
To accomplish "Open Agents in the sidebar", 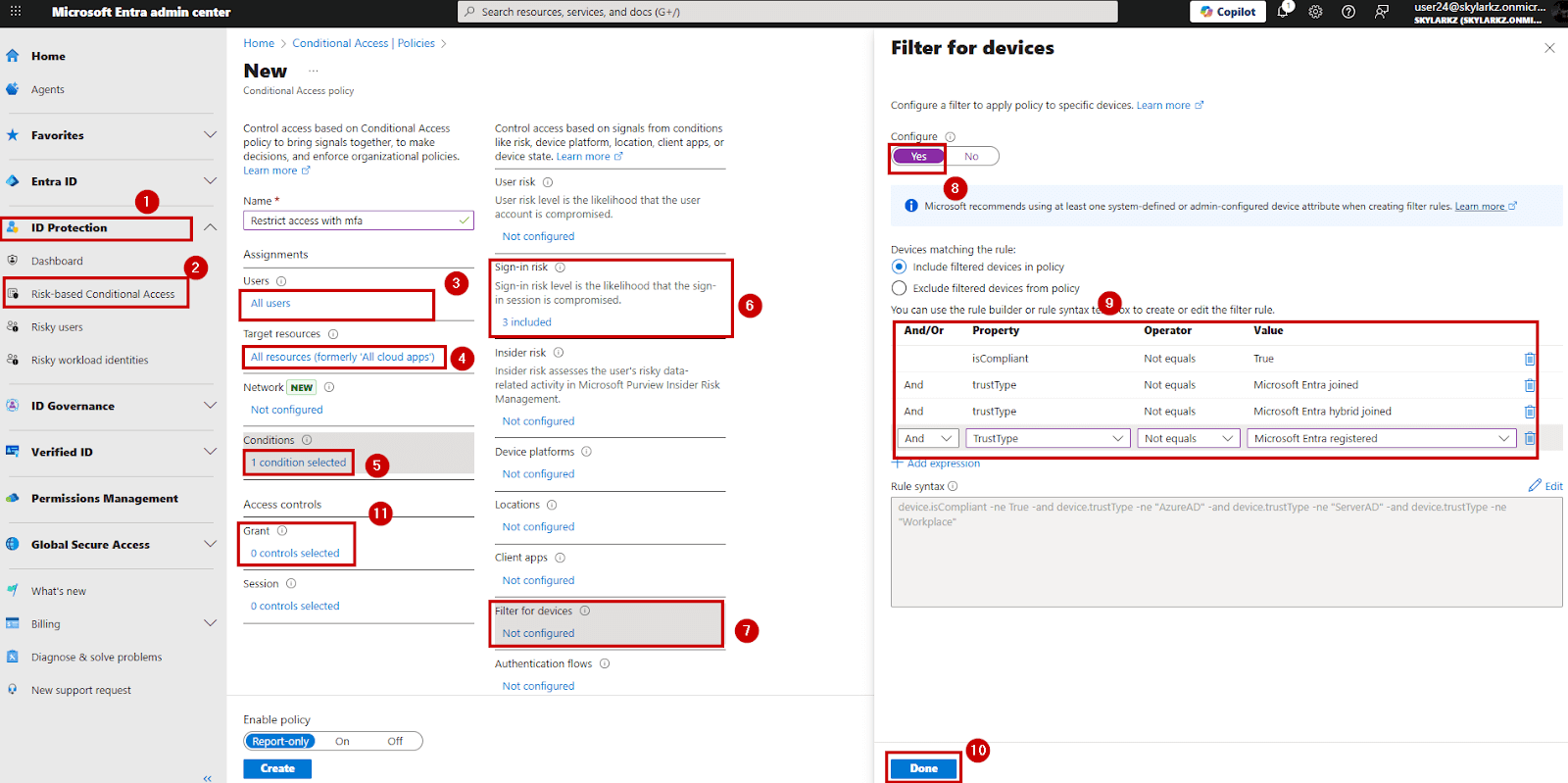I will [x=48, y=89].
